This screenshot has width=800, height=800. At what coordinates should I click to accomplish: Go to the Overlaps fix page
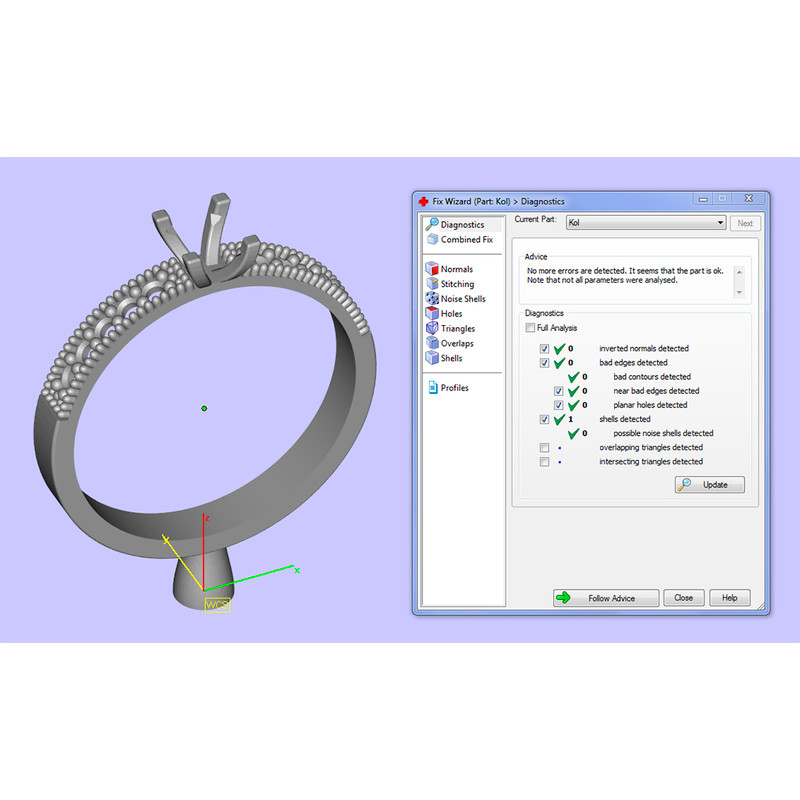456,343
